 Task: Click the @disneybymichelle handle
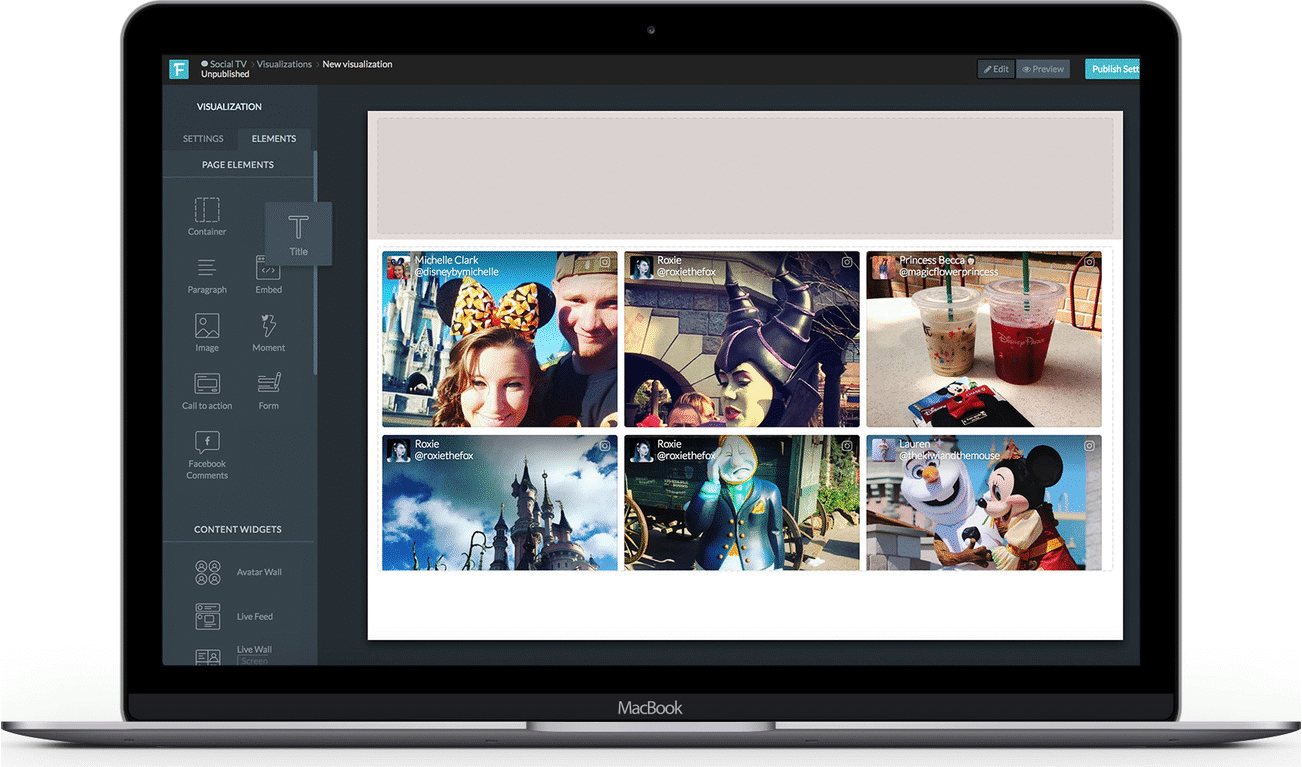pyautogui.click(x=457, y=272)
